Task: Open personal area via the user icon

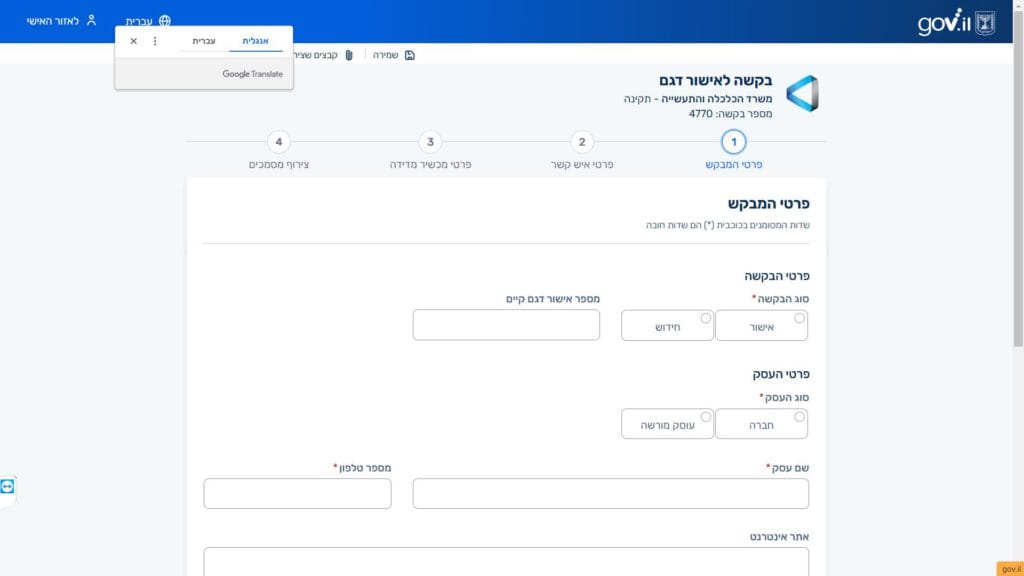Action: (92, 21)
